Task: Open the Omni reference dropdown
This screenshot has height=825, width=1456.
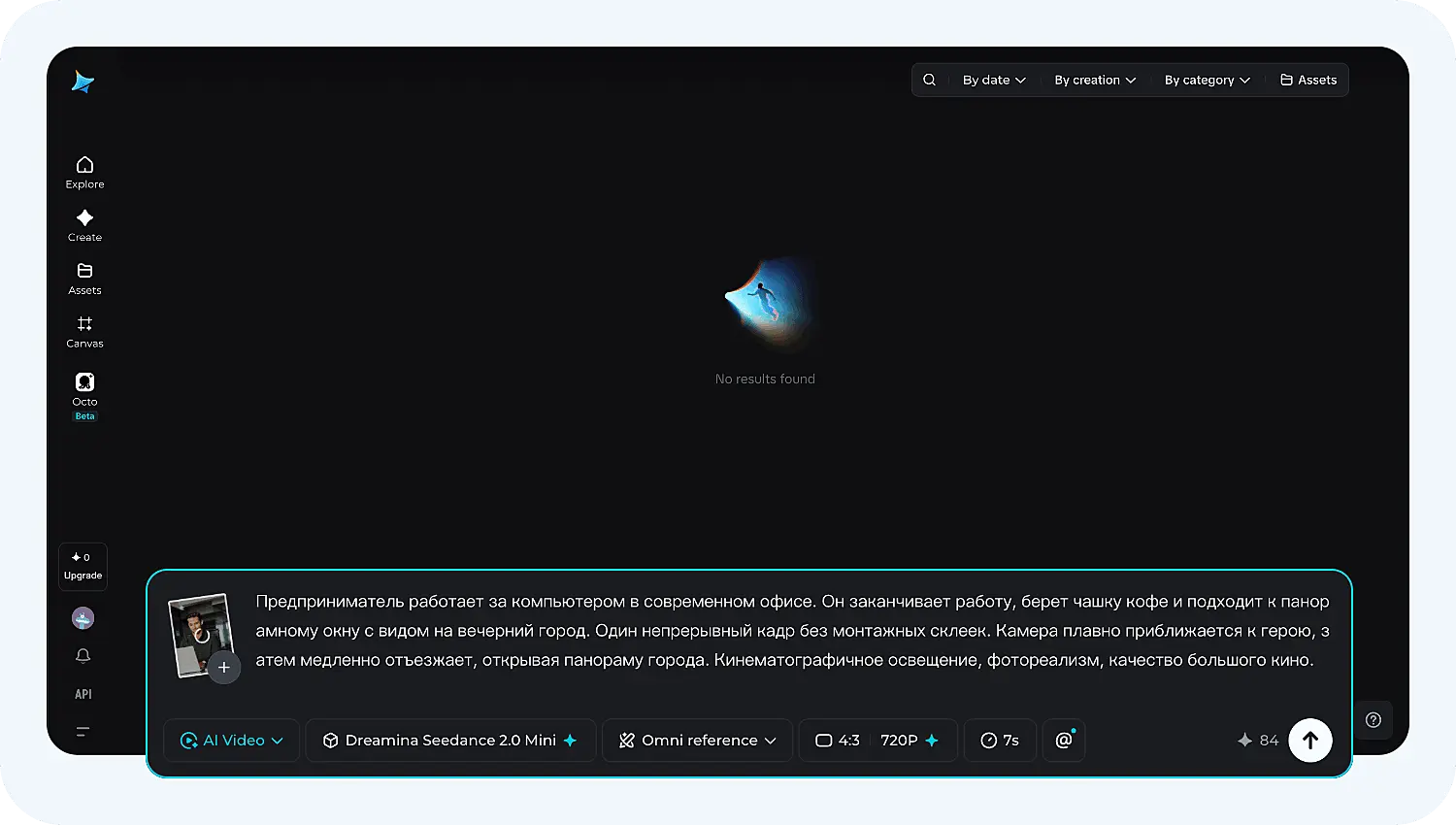Action: [697, 740]
